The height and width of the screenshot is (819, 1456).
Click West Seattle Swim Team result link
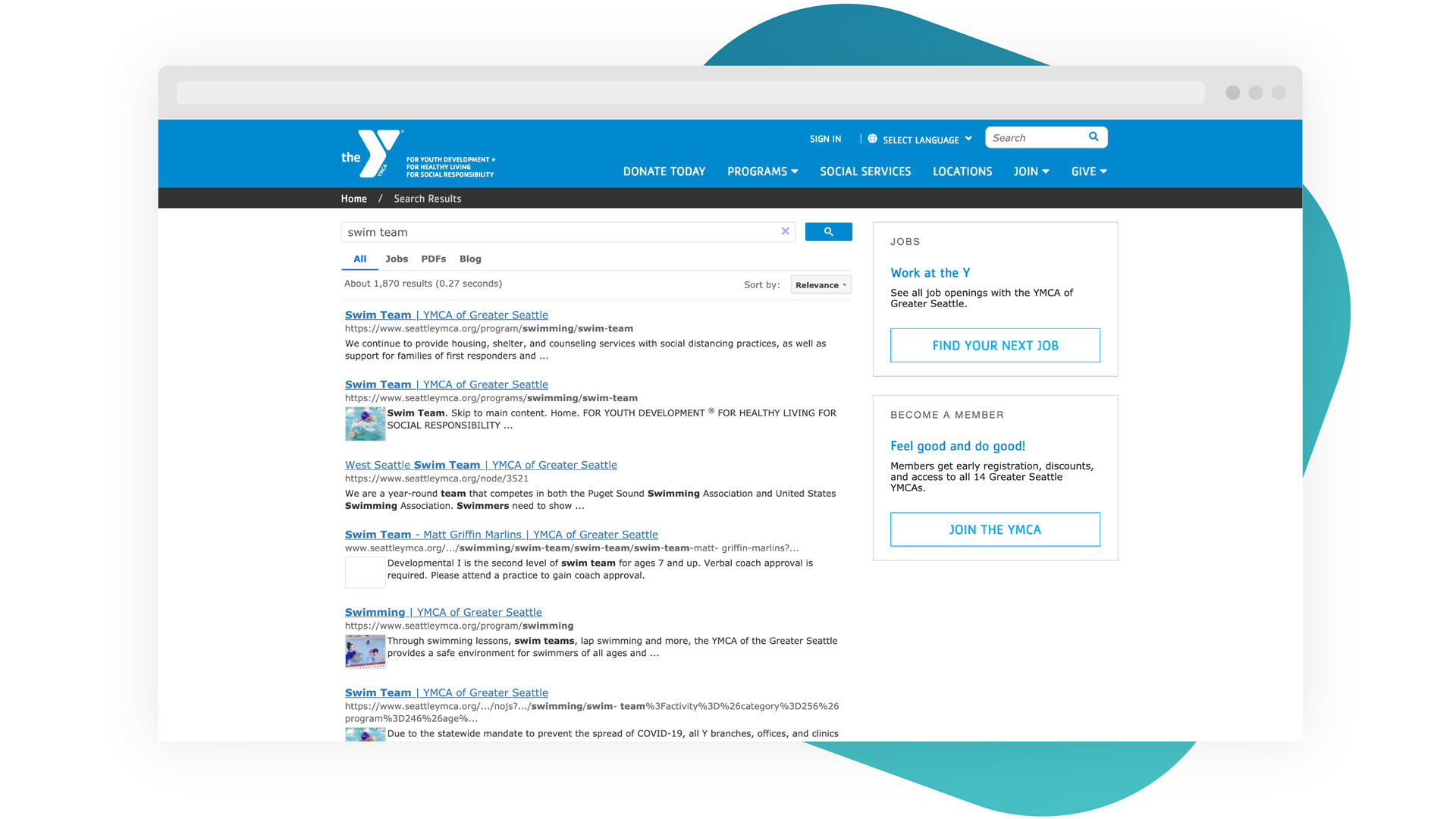(481, 464)
